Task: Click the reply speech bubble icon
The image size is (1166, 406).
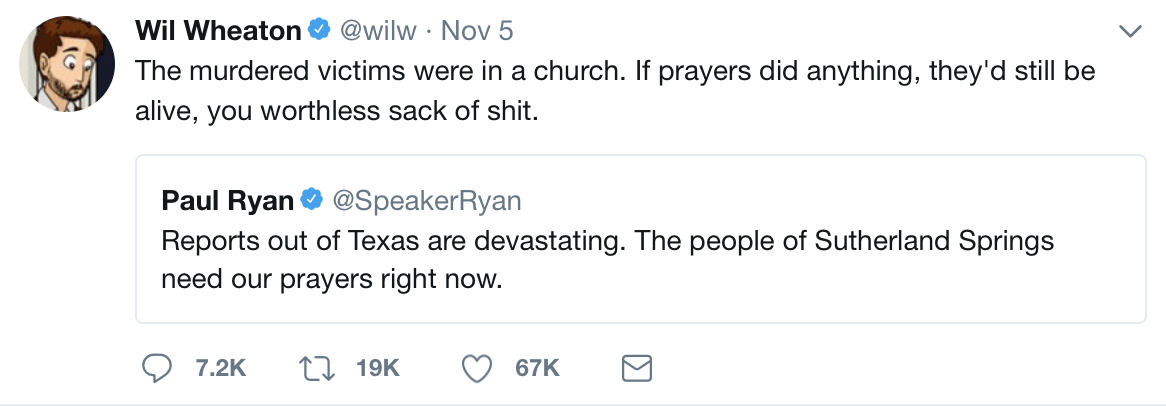Action: pos(157,369)
